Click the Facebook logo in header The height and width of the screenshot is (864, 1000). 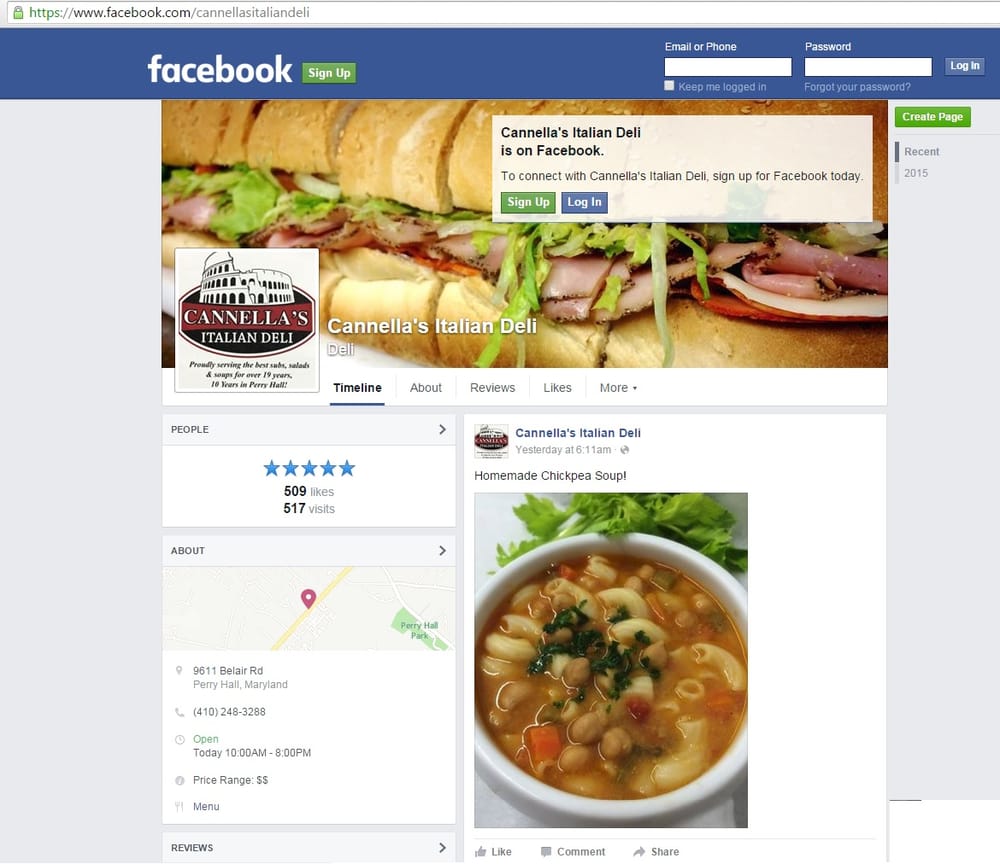219,69
